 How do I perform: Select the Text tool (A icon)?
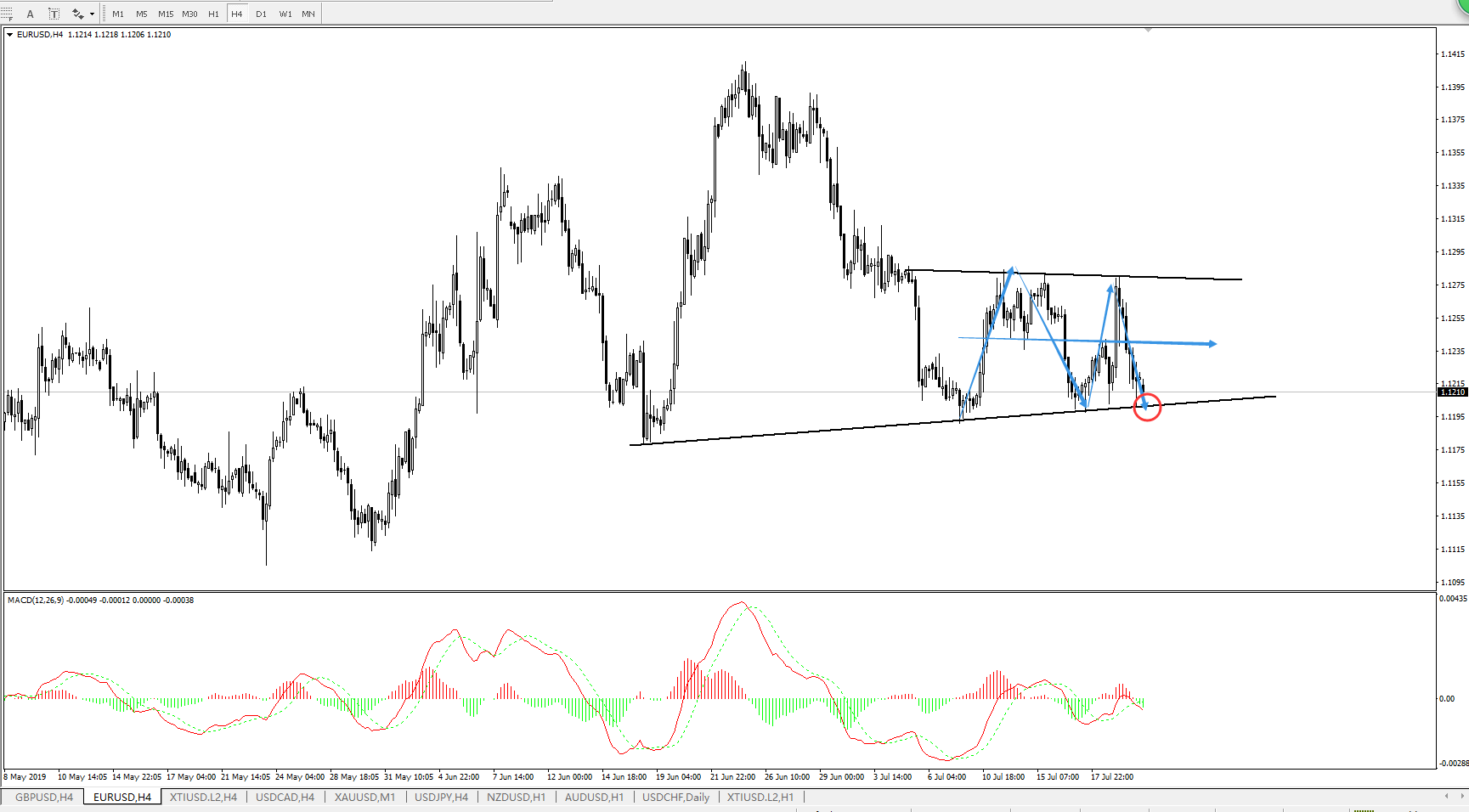coord(31,14)
